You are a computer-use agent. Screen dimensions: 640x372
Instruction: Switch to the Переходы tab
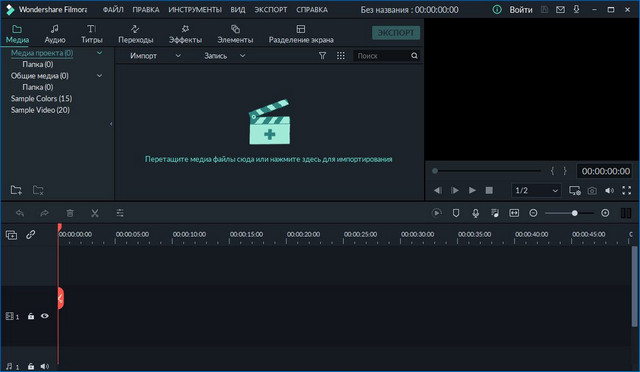pos(136,34)
